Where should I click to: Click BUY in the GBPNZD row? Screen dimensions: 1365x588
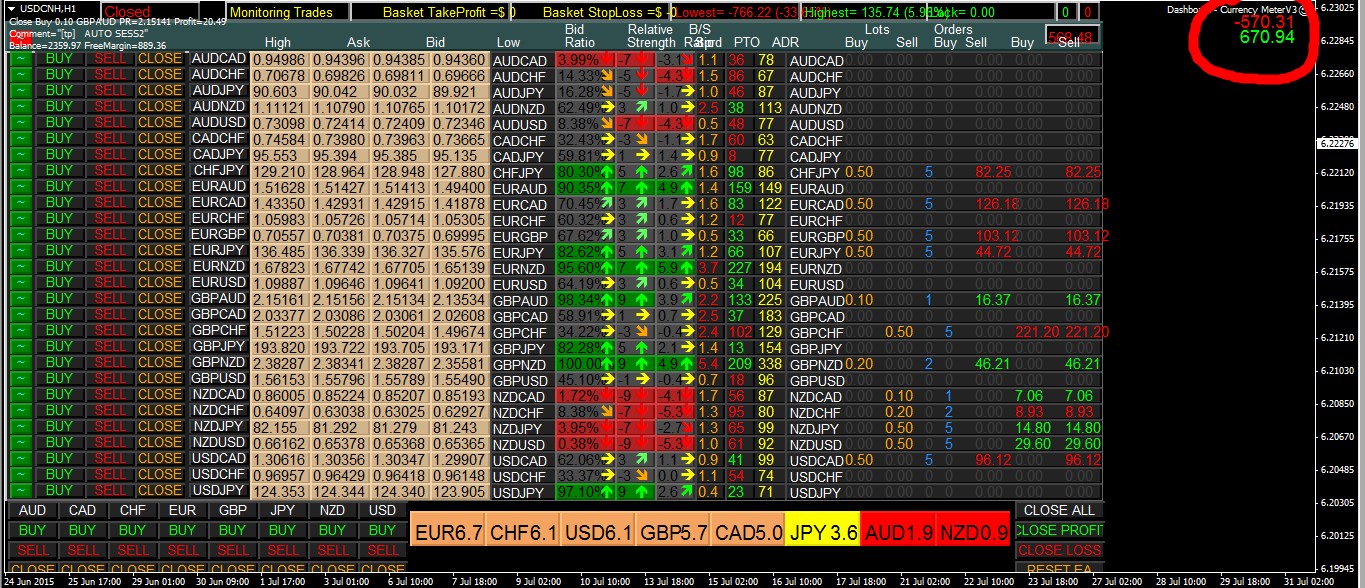tap(59, 363)
